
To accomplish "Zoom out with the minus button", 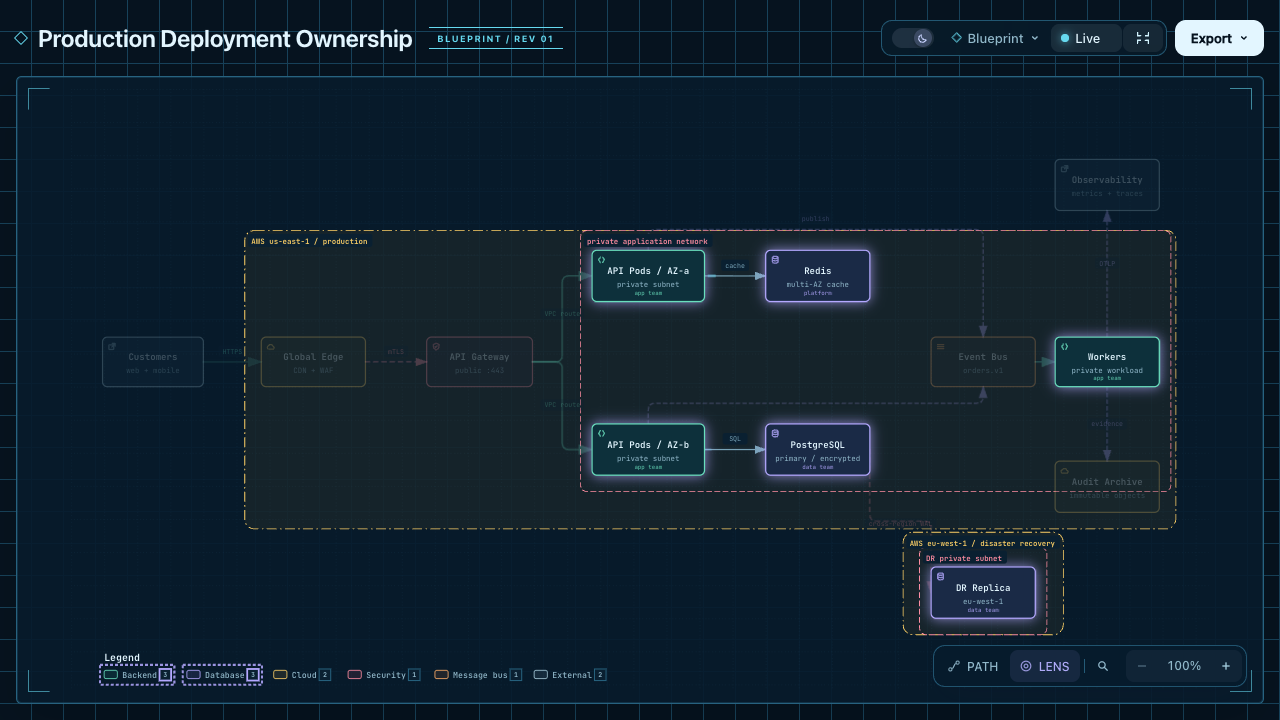I will pos(1142,666).
